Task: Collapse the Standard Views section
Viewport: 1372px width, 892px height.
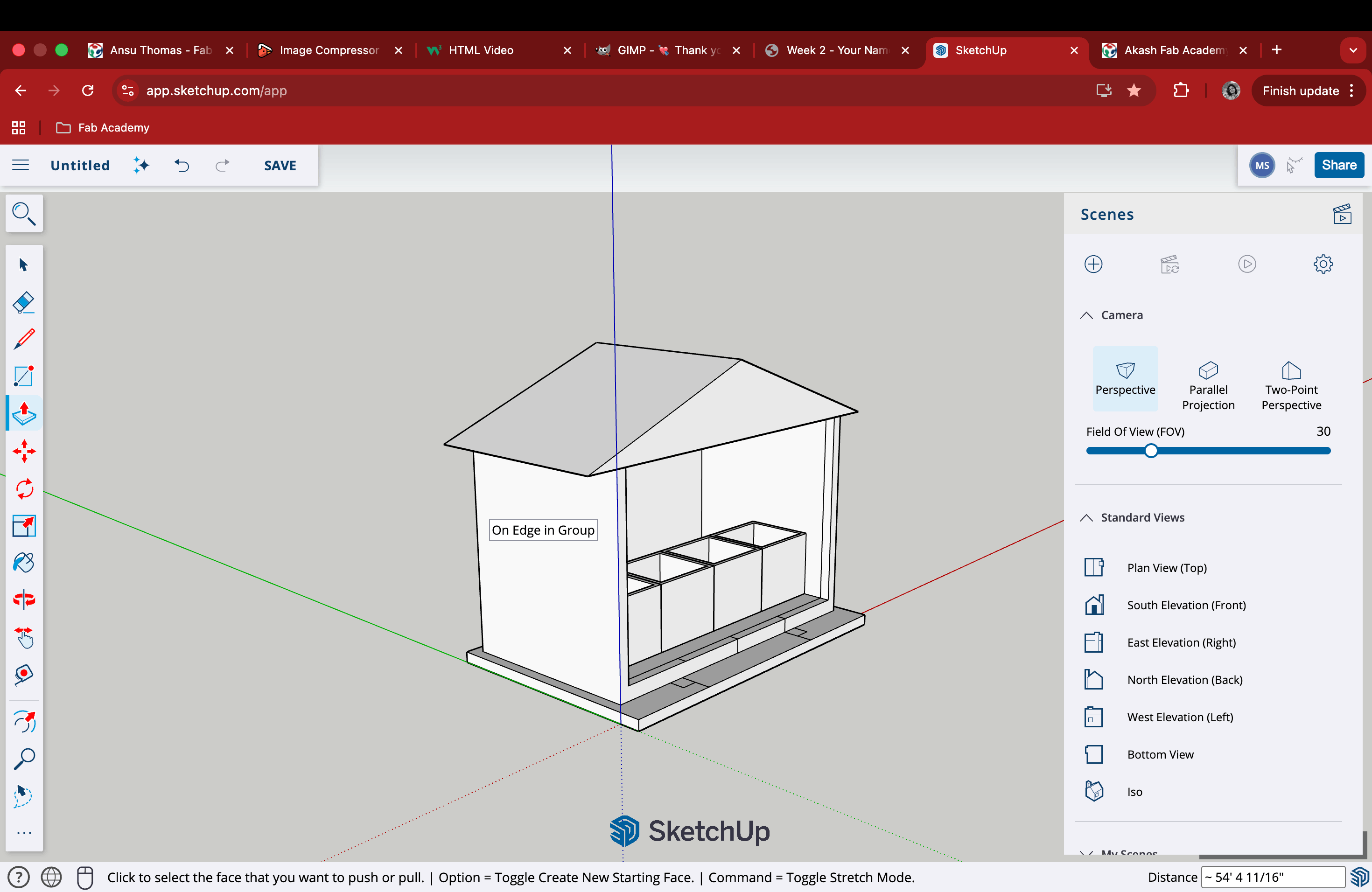Action: [x=1087, y=517]
